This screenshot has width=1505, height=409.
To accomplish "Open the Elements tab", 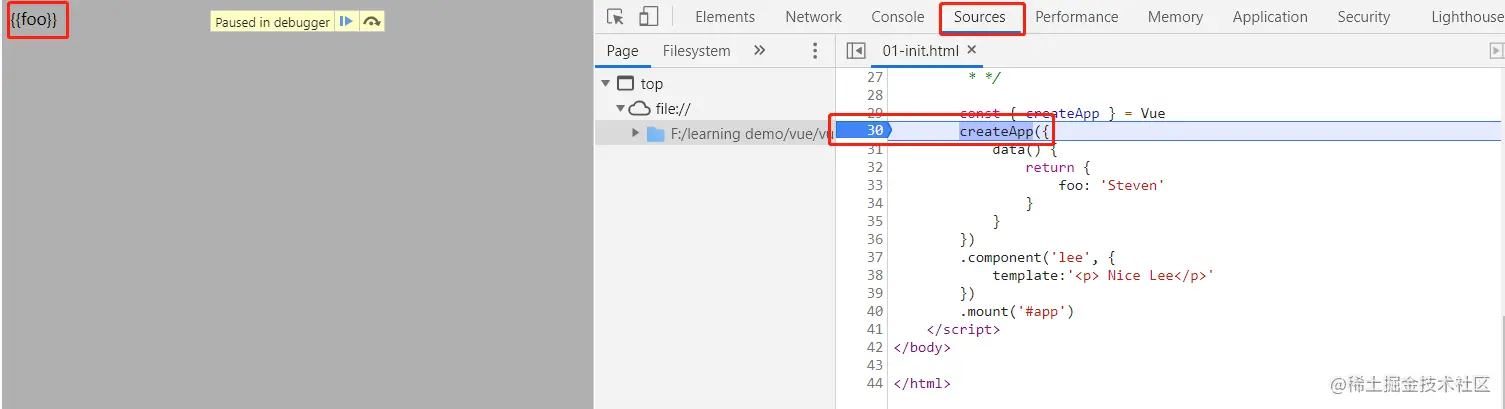I will pyautogui.click(x=725, y=17).
